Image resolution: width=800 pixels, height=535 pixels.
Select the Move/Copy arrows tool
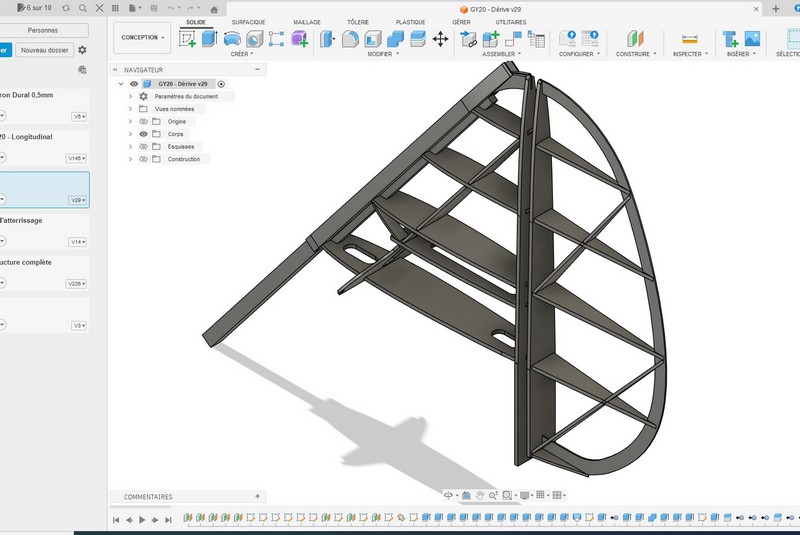(440, 39)
